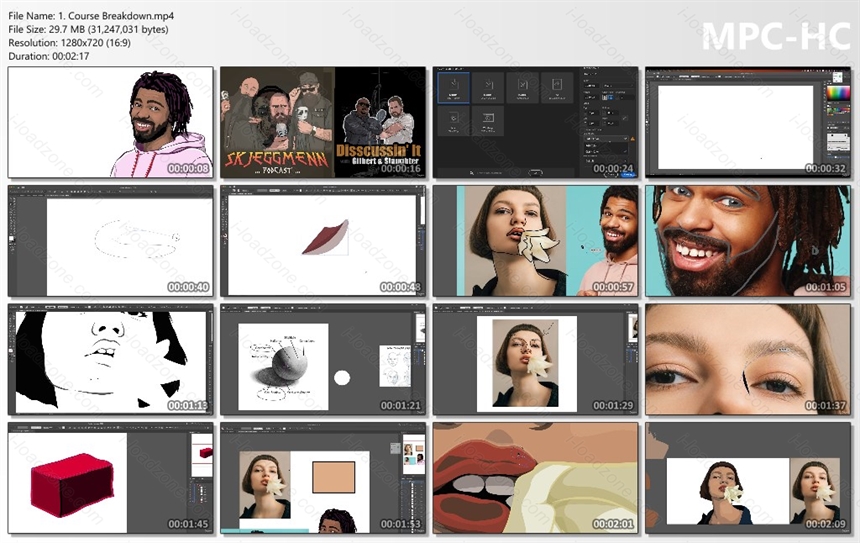Open the black and white face thumbnail at 00:01:13
This screenshot has height=543, width=860.
111,360
